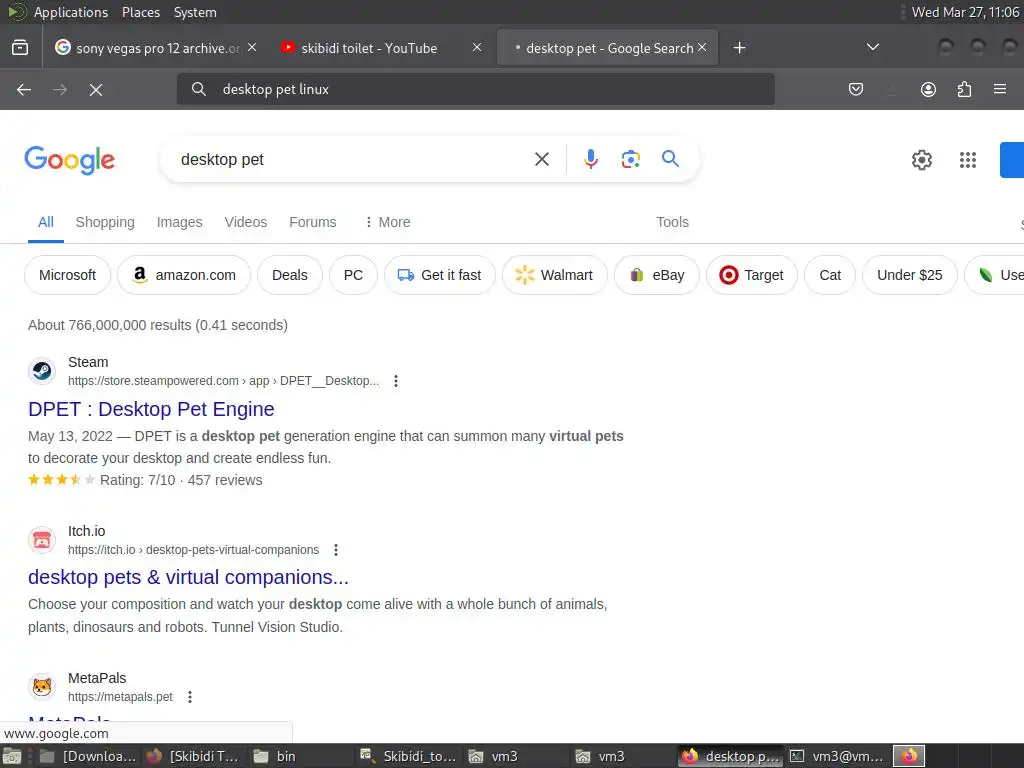The width and height of the screenshot is (1024, 768).
Task: Apply the eBay filter chip
Action: [x=657, y=275]
